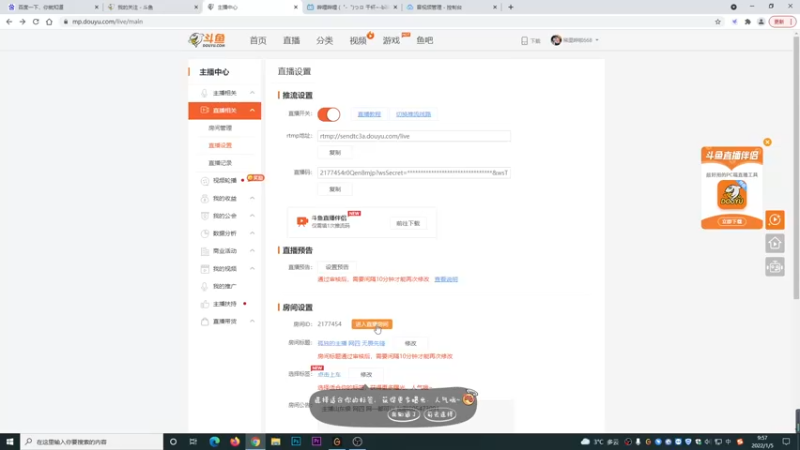Reload the page with refresh icon
The image size is (800, 450).
click(x=36, y=21)
